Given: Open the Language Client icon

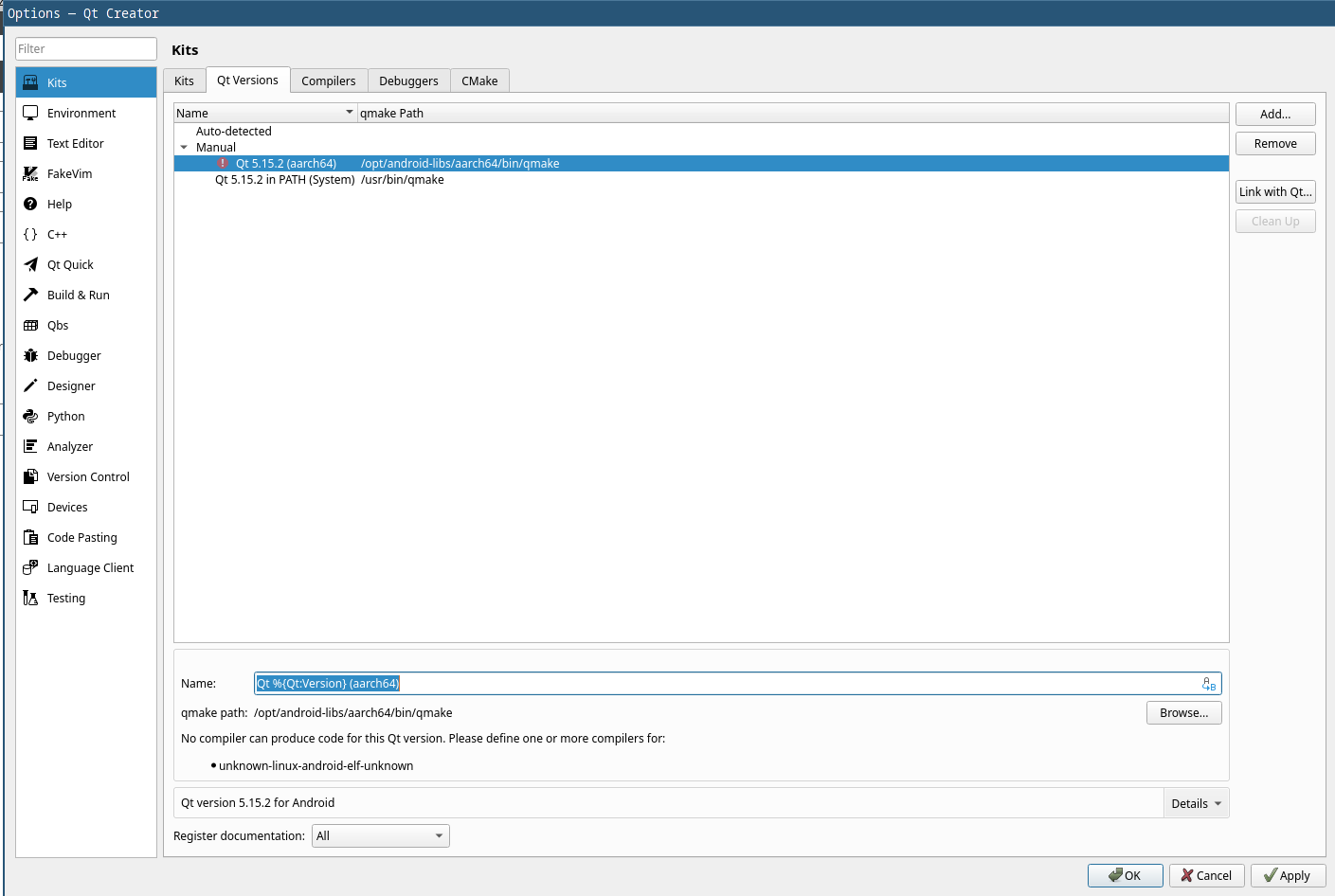Looking at the screenshot, I should click(30, 567).
